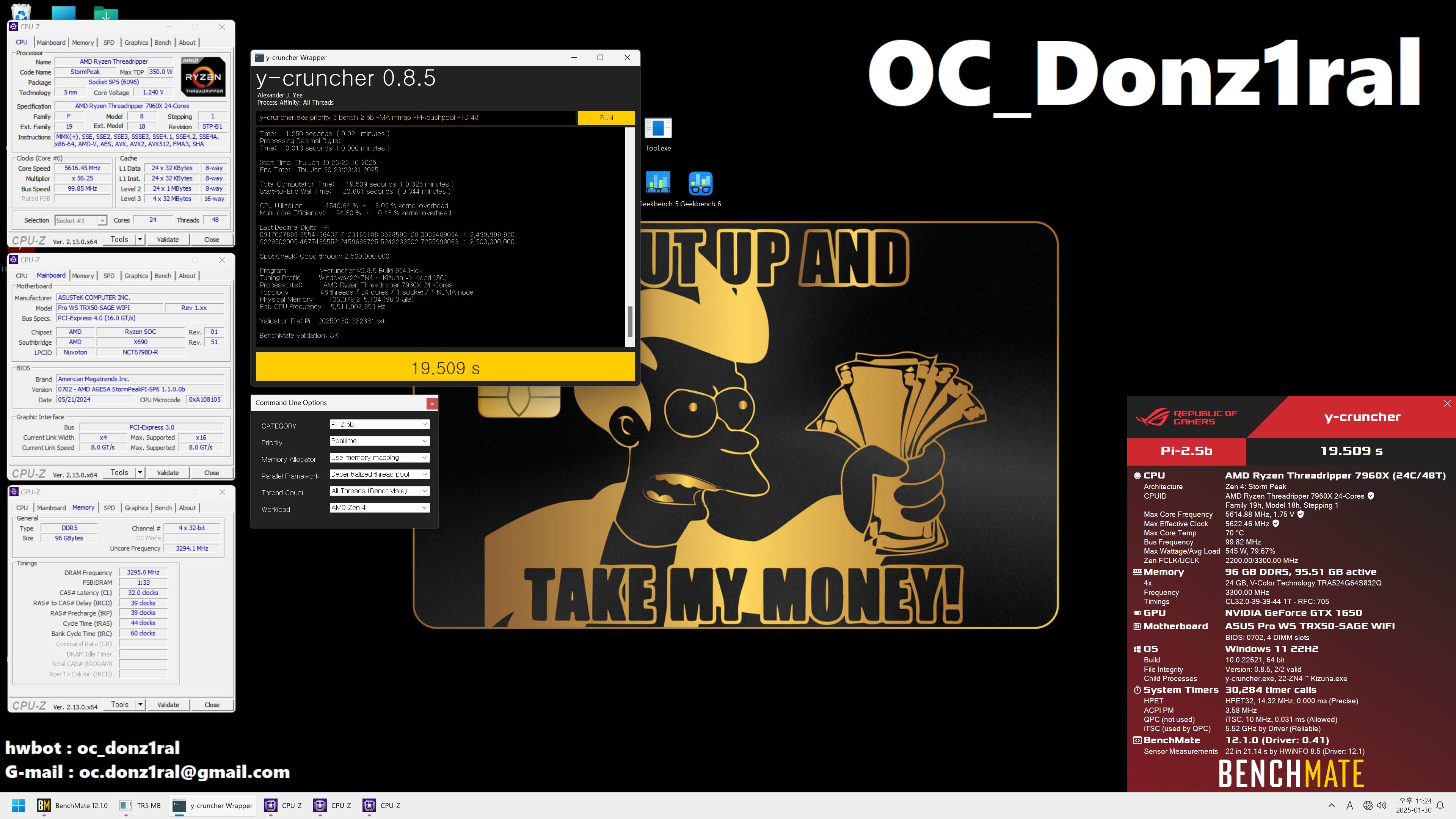Open the input language indicator
The image size is (1456, 819).
1350,805
